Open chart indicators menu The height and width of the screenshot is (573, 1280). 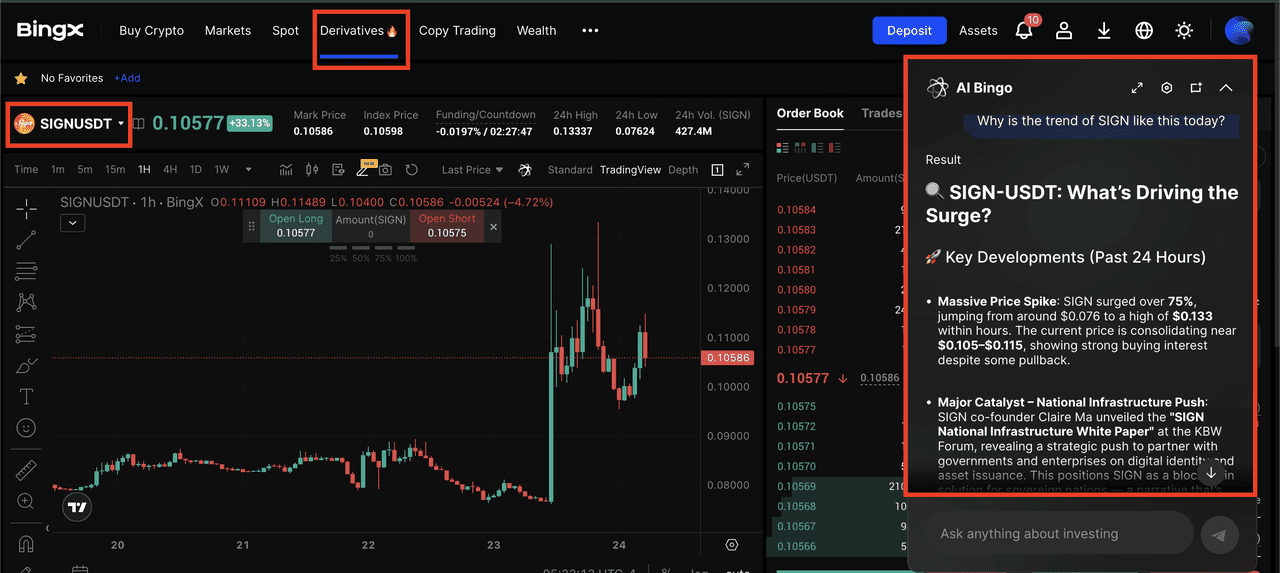287,170
